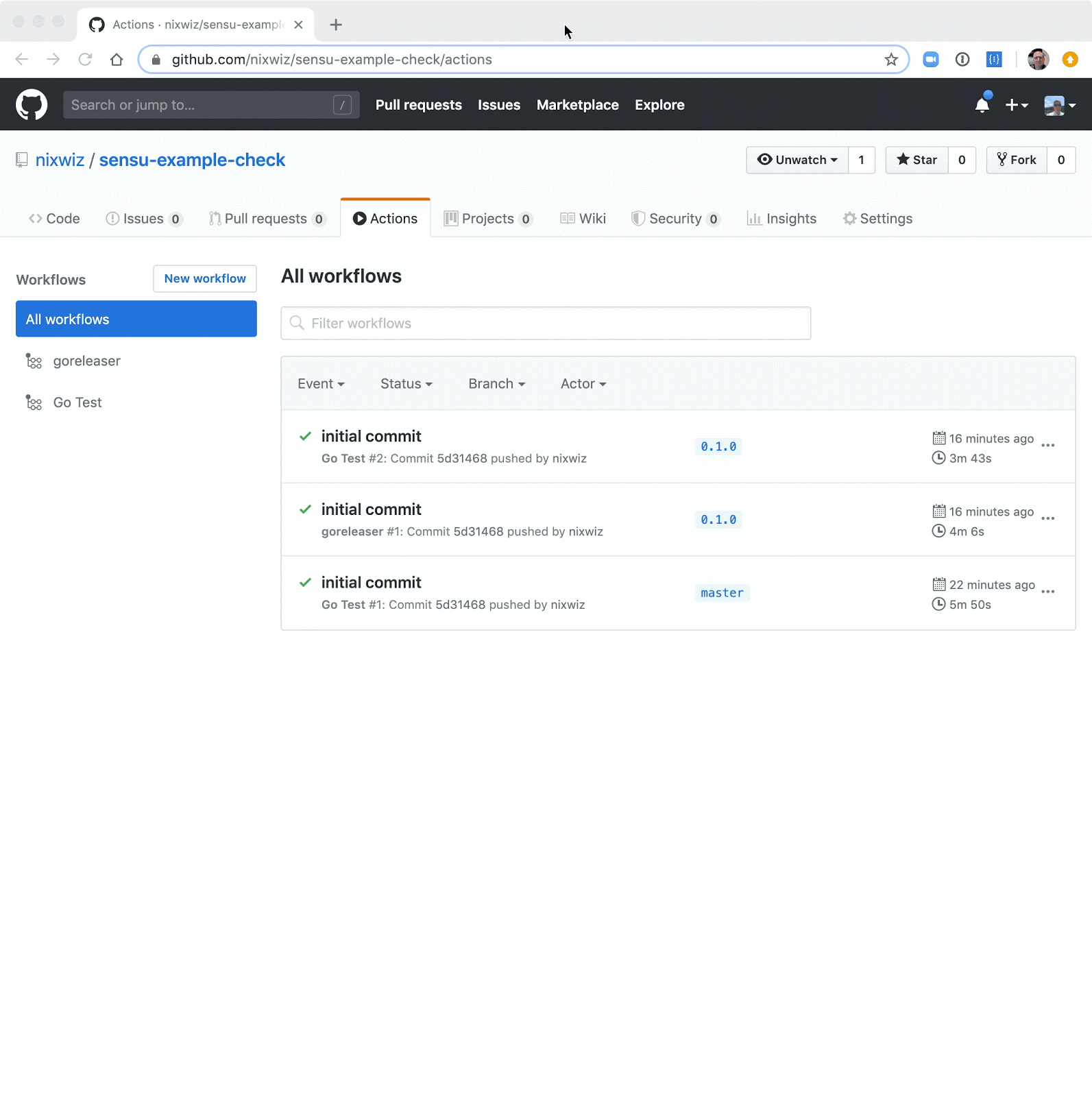Screen dimensions: 1092x1097
Task: Open the Unwatch dropdown
Action: 797,160
